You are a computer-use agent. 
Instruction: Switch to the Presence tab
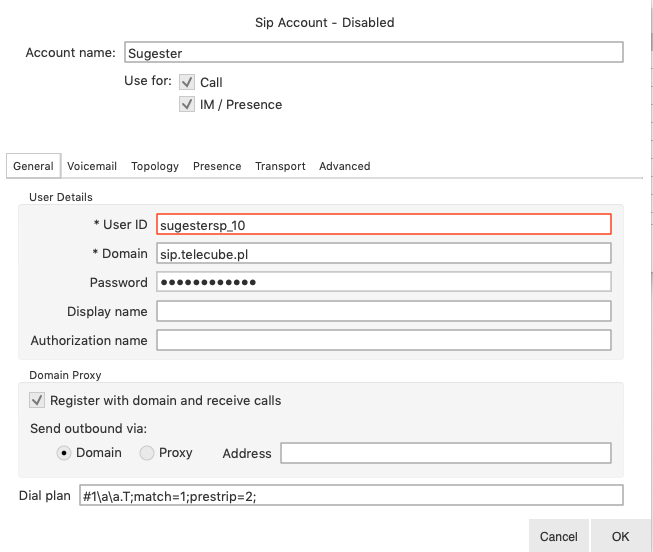[217, 166]
